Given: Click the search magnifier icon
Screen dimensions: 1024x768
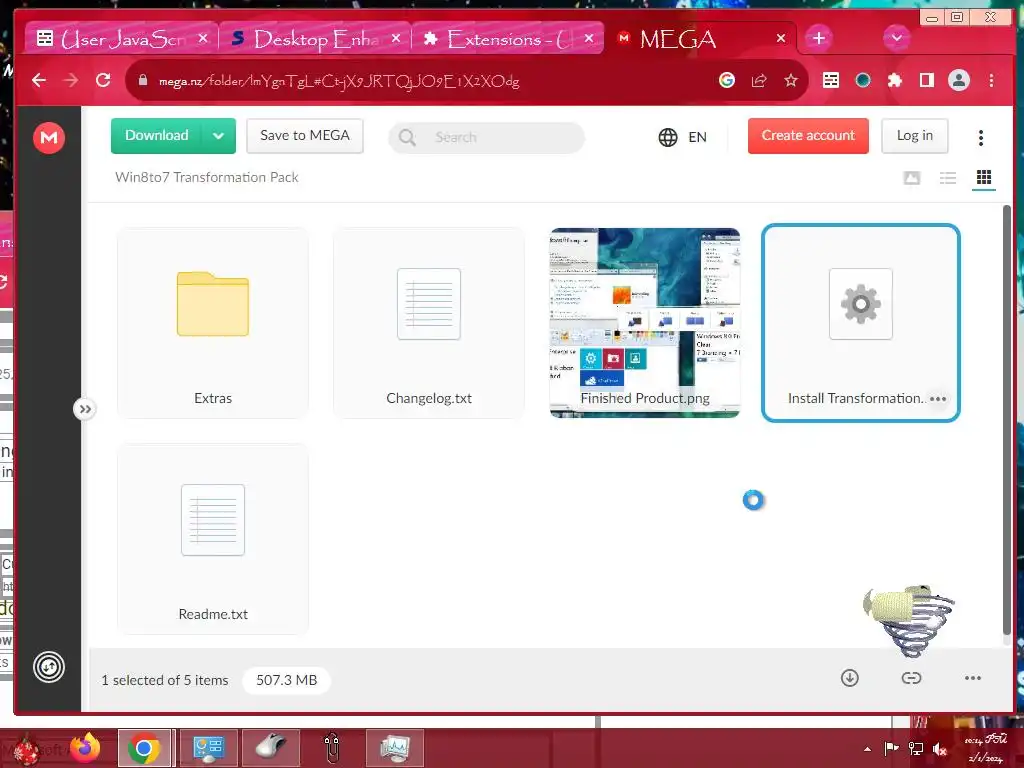Looking at the screenshot, I should click(407, 137).
